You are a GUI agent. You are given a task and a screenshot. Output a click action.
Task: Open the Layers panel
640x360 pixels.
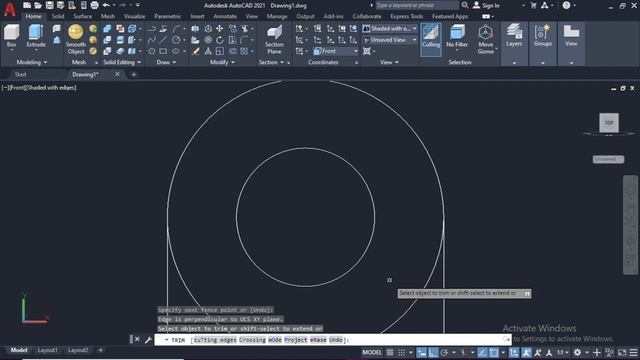514,35
